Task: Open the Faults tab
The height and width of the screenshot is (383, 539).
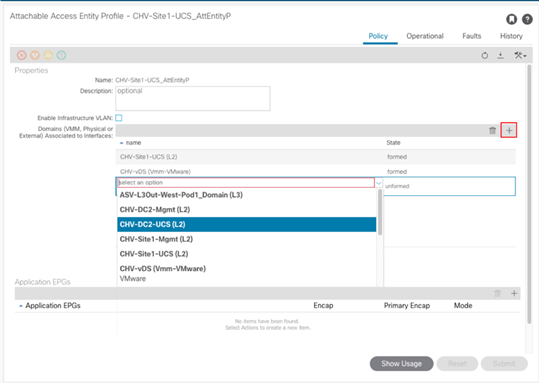Action: pos(472,36)
